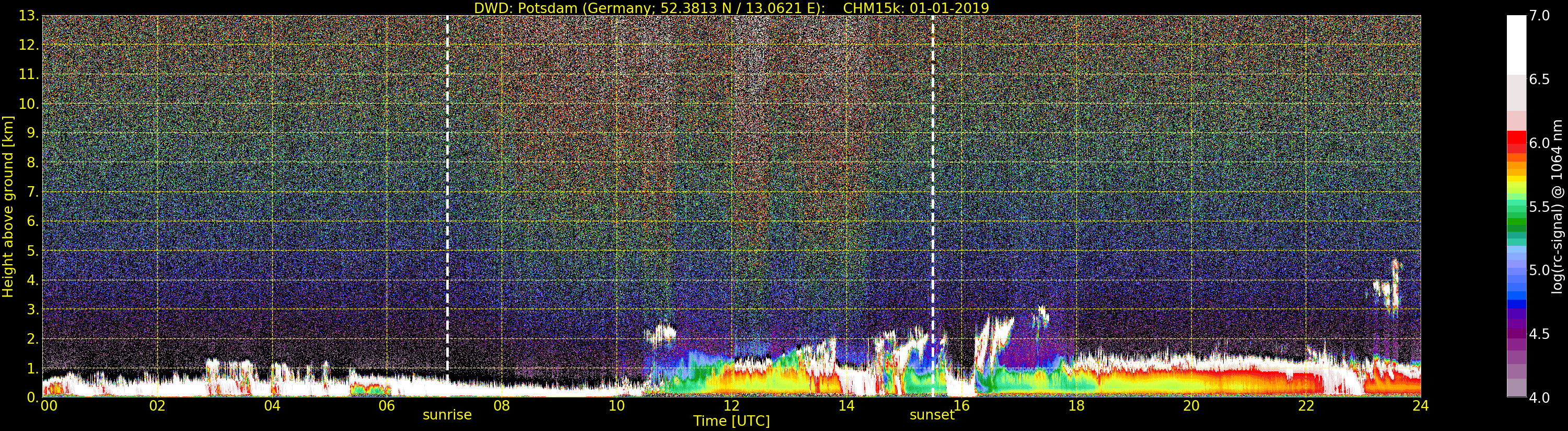Click the 7.0 colorbar tick label

pos(1539,16)
